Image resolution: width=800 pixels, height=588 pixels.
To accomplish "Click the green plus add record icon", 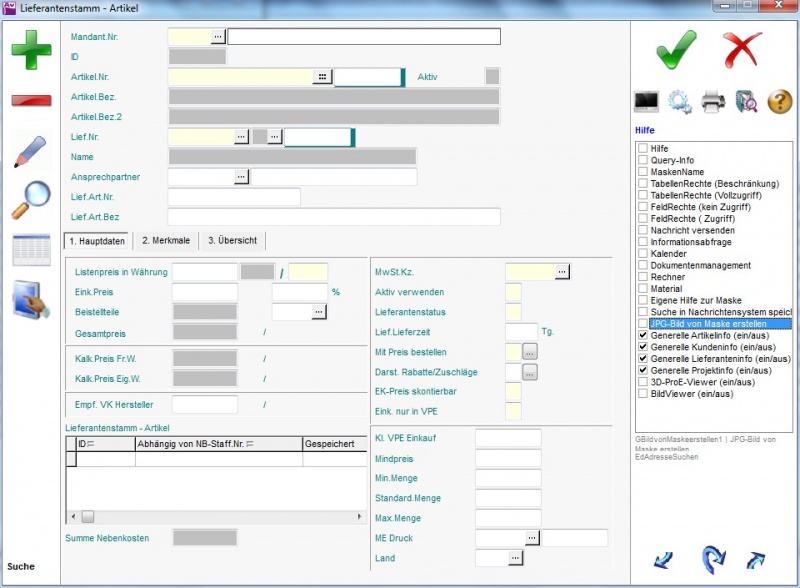I will point(31,50).
